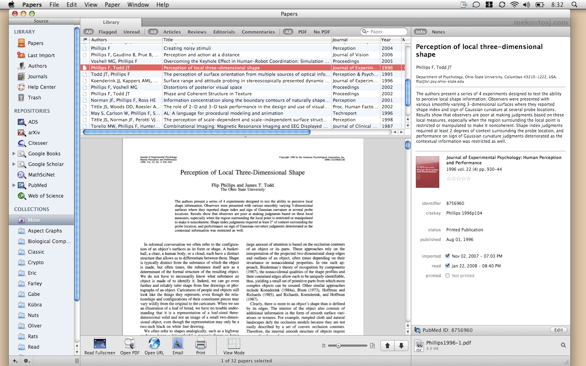Open the gear action menu below sidebar
The width and height of the screenshot is (586, 366).
pyautogui.click(x=26, y=361)
